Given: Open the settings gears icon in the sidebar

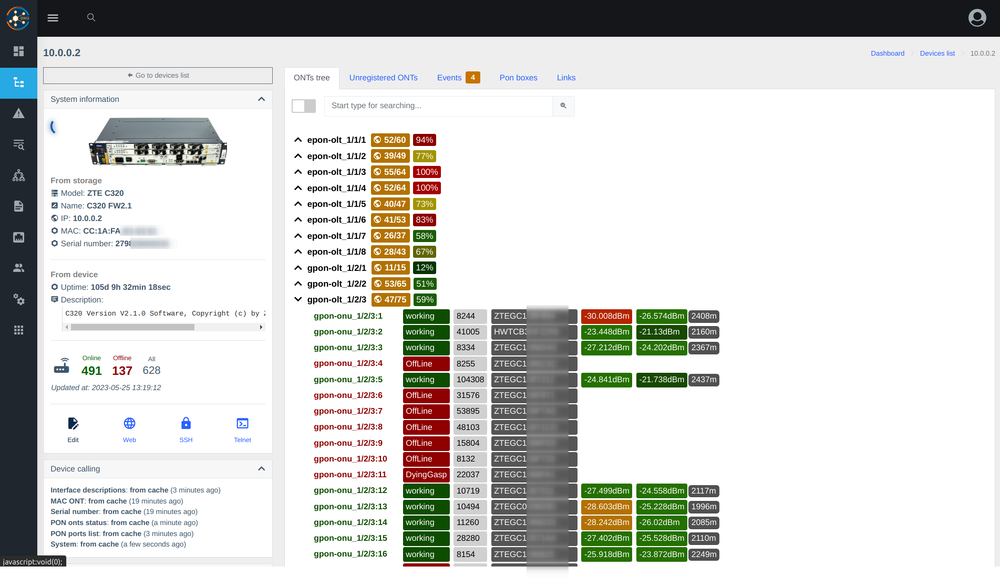Looking at the screenshot, I should pyautogui.click(x=18, y=299).
